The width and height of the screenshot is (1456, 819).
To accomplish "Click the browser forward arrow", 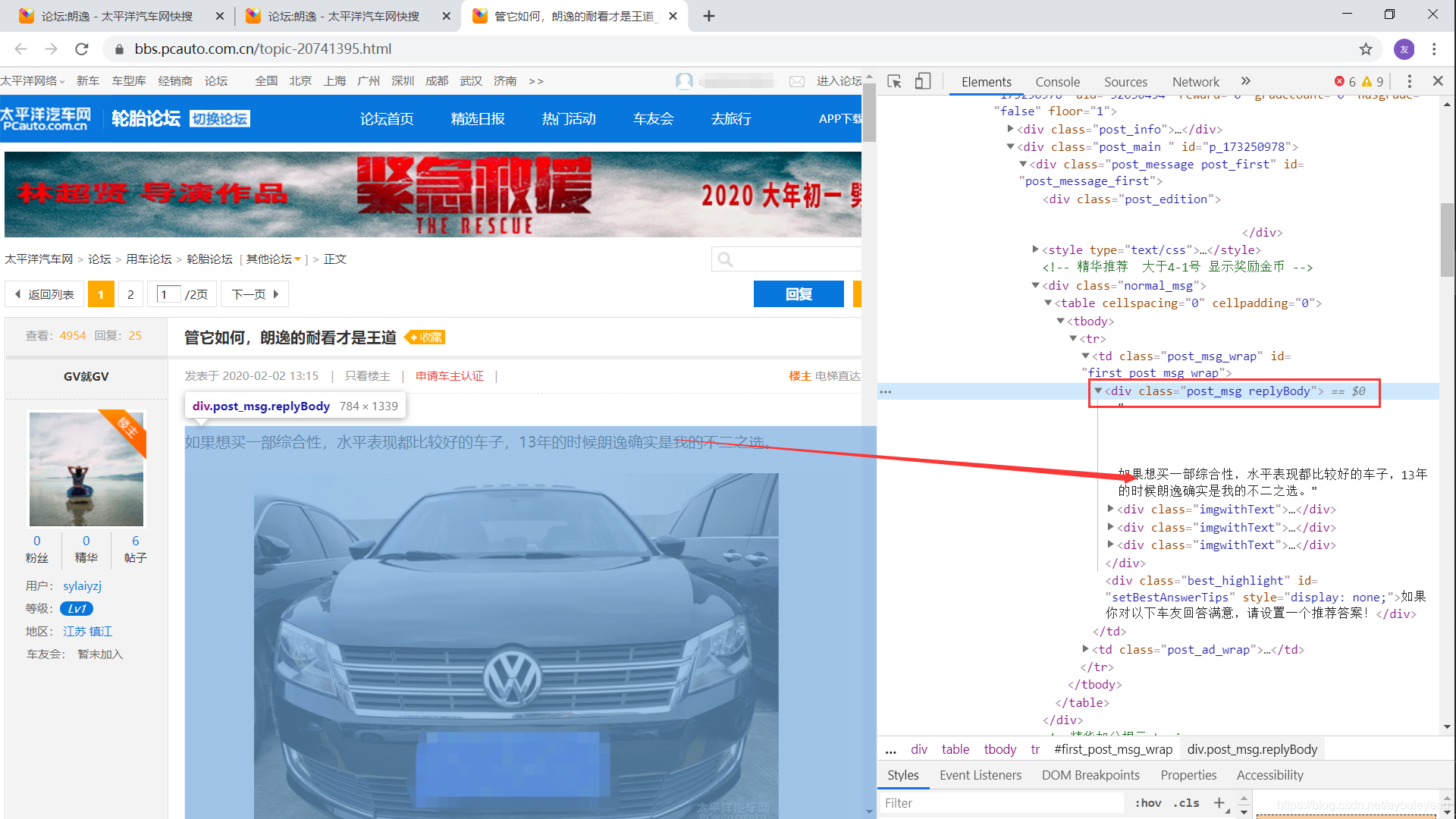I will click(x=51, y=49).
